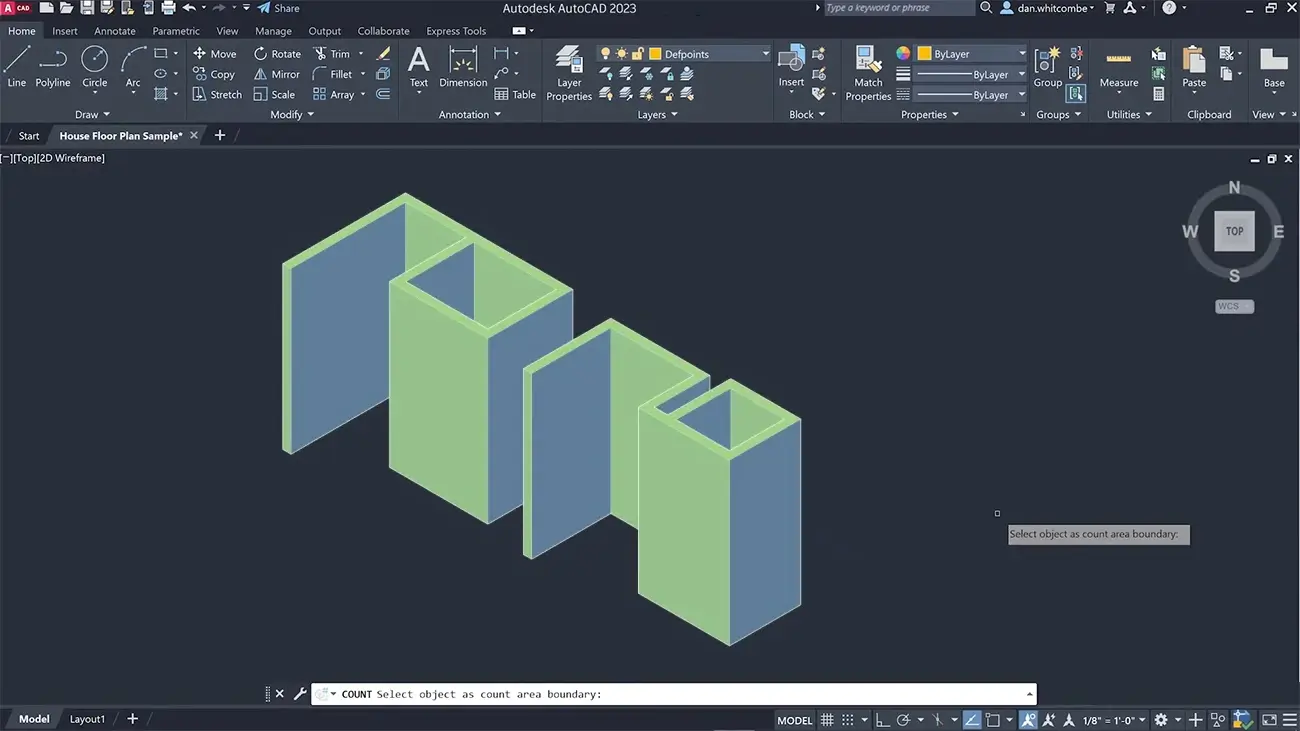Open the Measure tool

click(1118, 72)
